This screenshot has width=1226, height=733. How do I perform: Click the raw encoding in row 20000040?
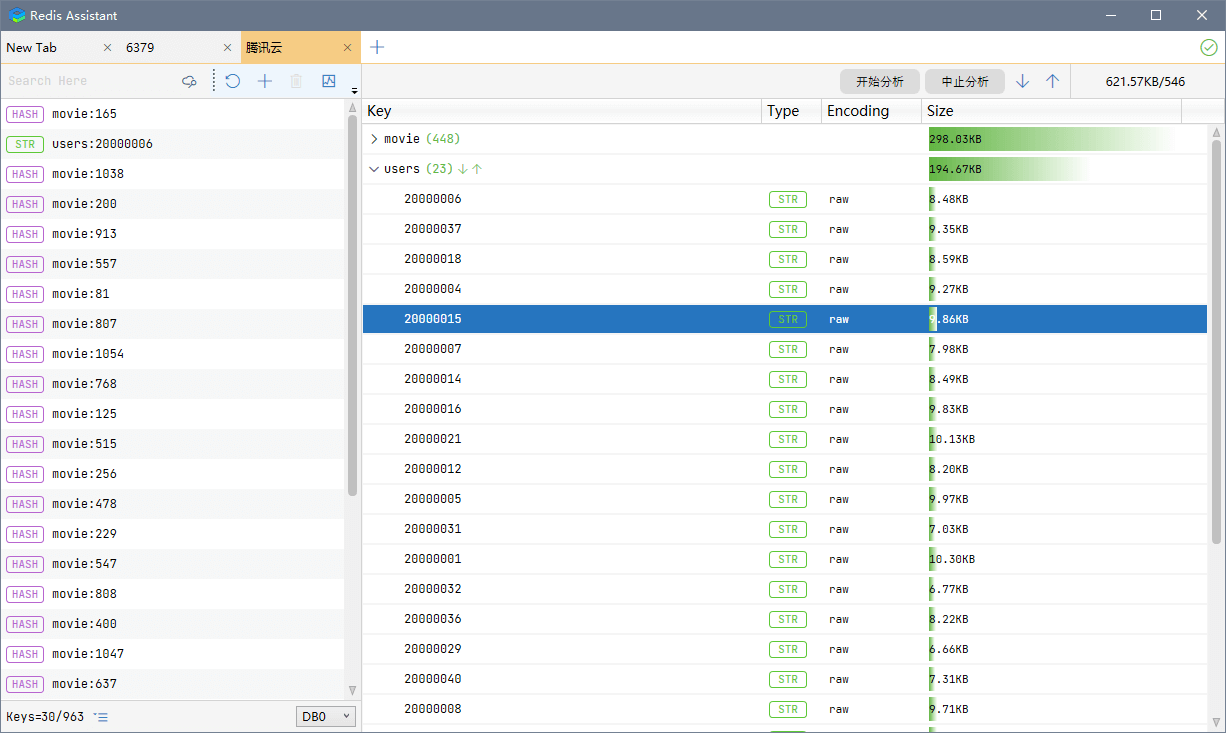click(x=839, y=679)
